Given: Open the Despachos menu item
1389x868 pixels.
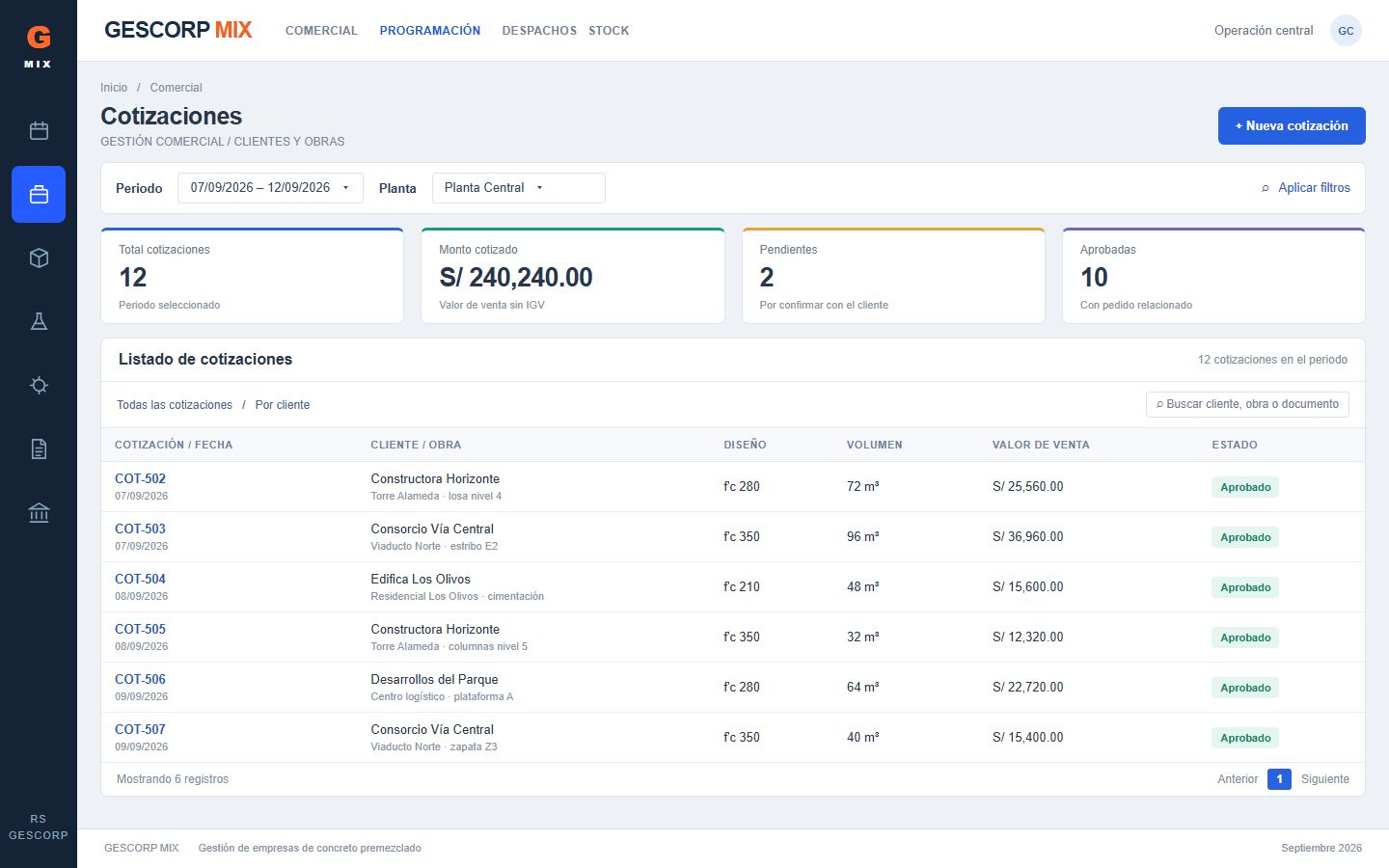Looking at the screenshot, I should pos(539,31).
